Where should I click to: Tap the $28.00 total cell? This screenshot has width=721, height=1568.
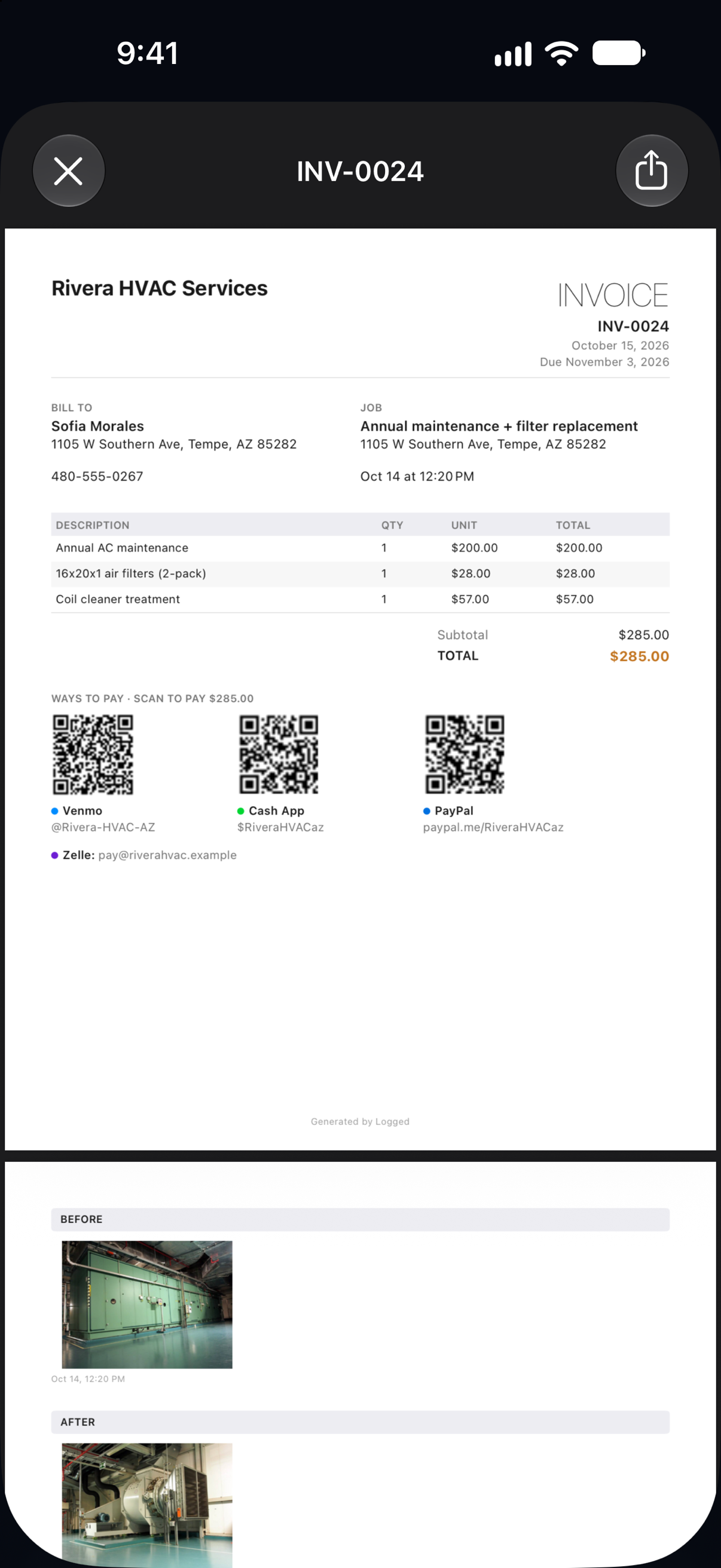tap(576, 573)
